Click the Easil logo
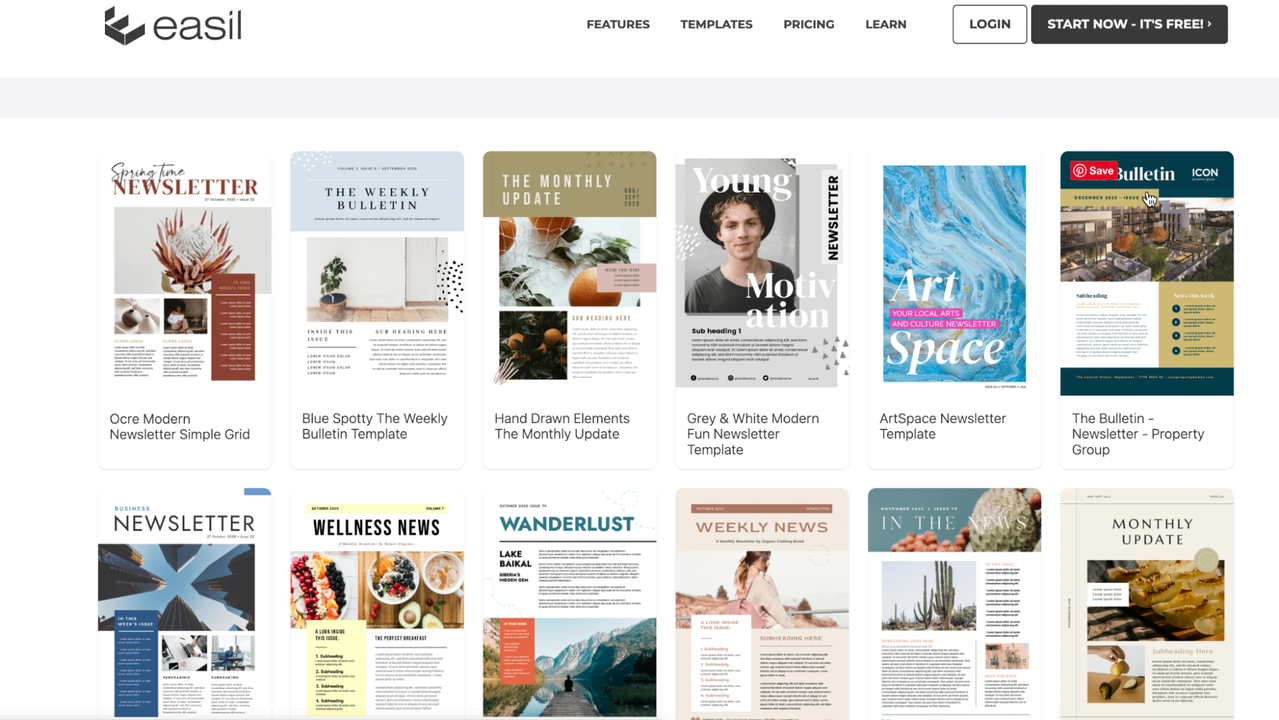 [172, 24]
